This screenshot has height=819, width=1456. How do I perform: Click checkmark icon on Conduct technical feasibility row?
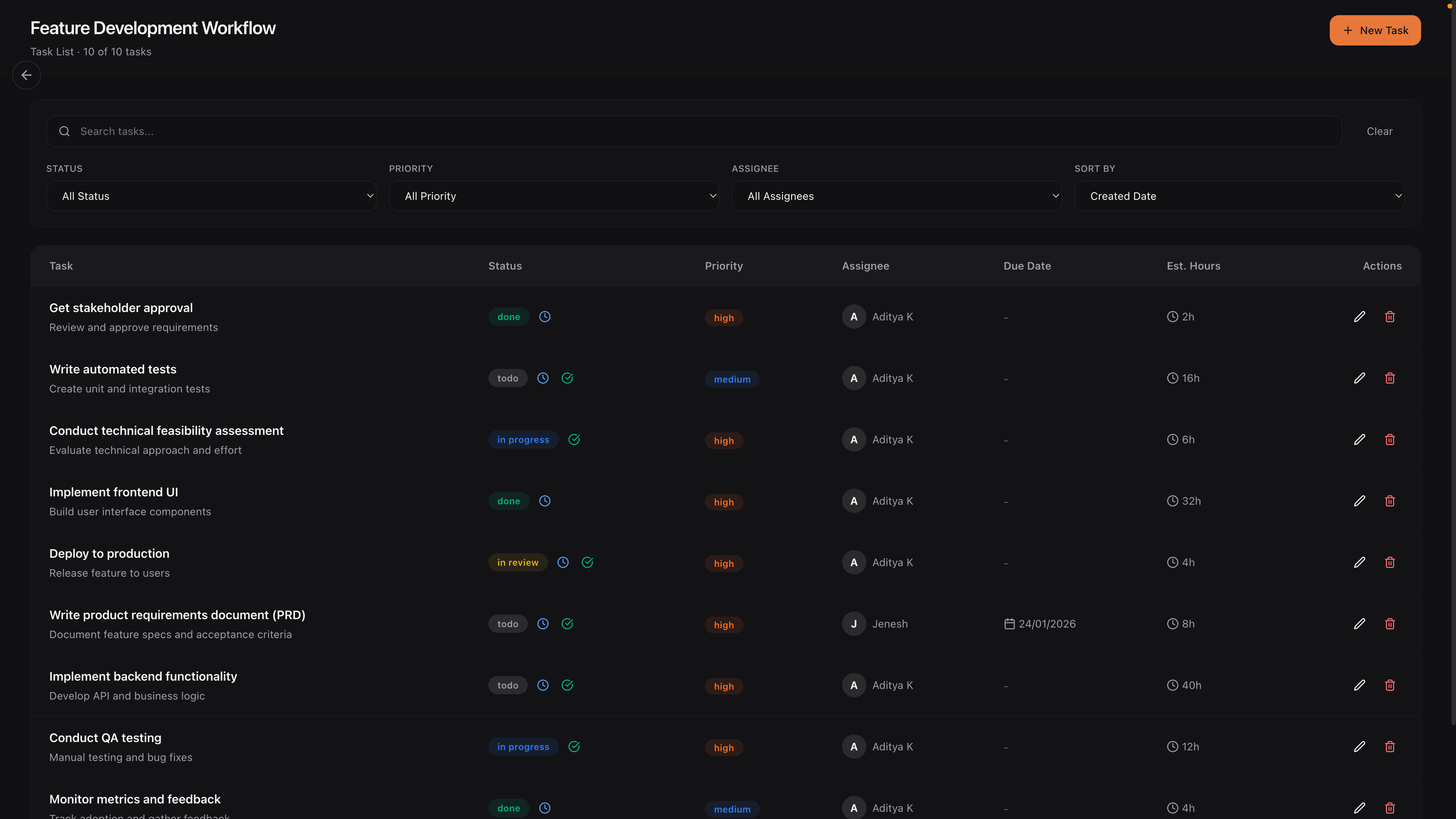coord(574,440)
